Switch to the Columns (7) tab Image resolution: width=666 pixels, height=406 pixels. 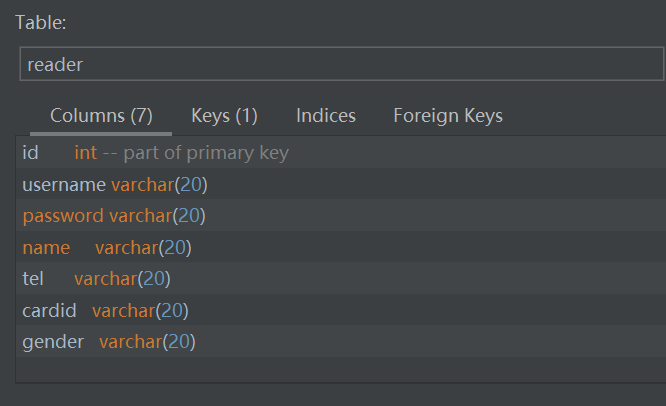tap(101, 116)
